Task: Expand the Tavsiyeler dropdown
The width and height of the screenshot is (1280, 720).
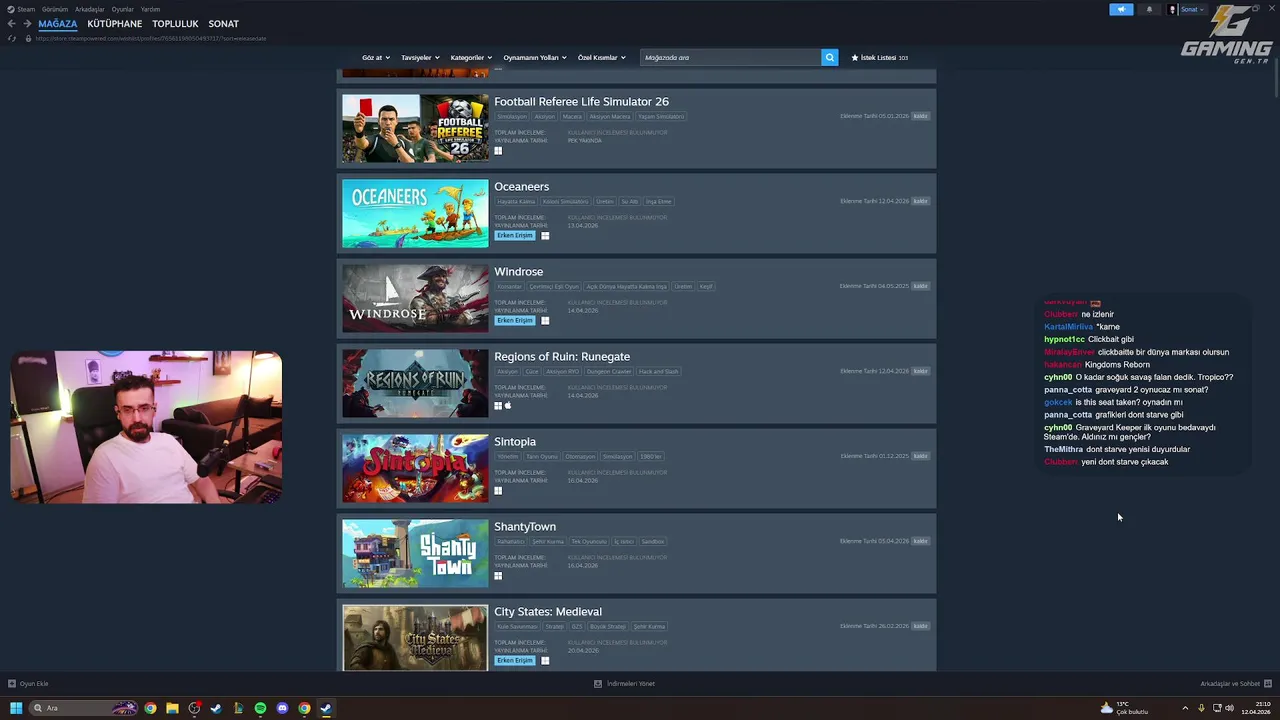Action: point(420,57)
